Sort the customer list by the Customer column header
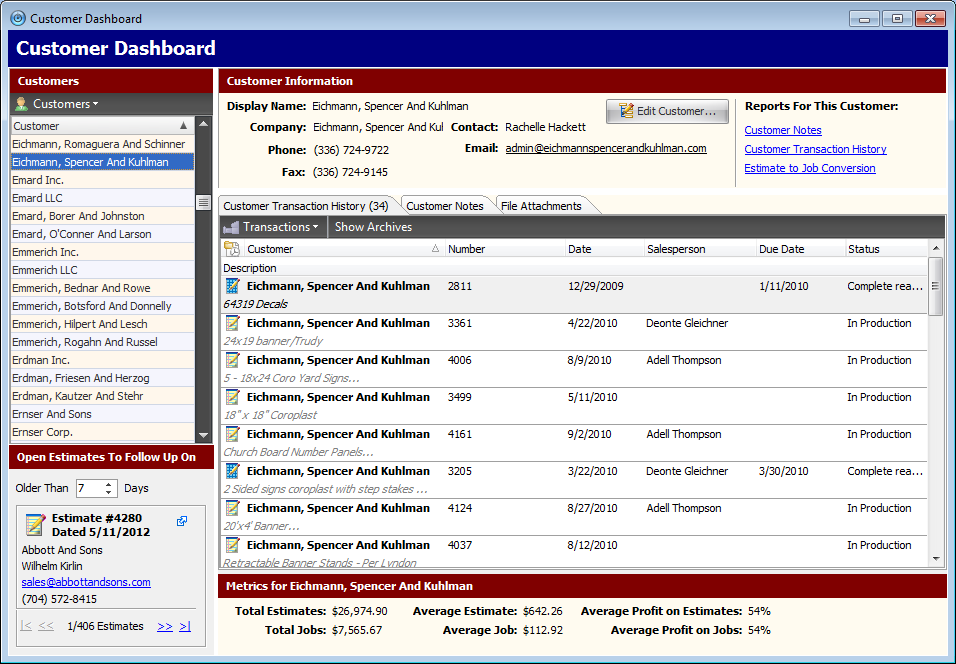The width and height of the screenshot is (956, 664). pos(95,126)
